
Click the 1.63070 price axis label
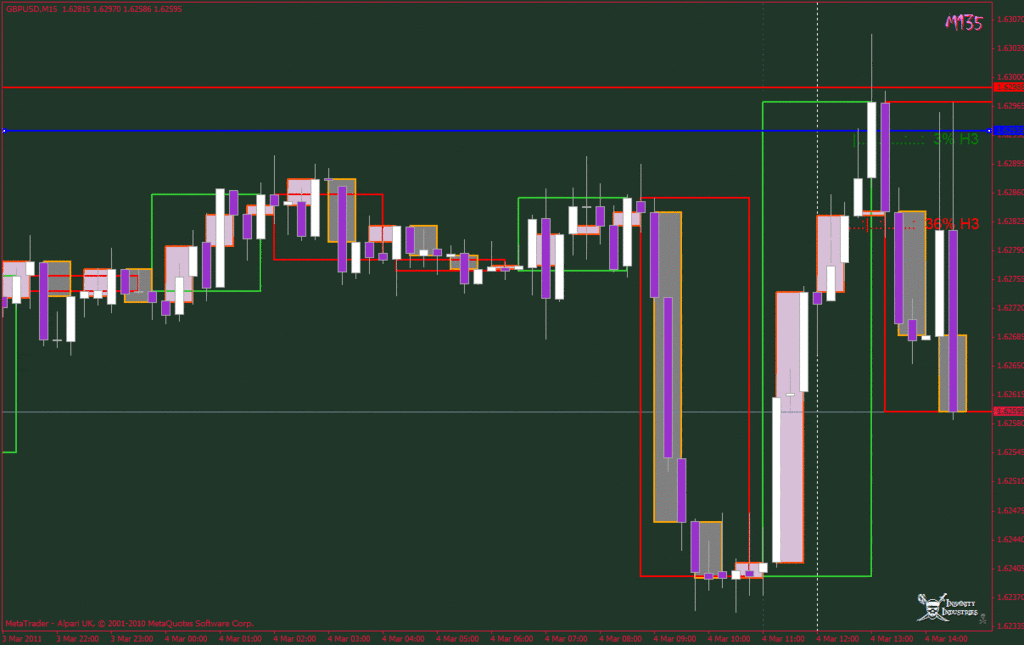click(x=1010, y=19)
